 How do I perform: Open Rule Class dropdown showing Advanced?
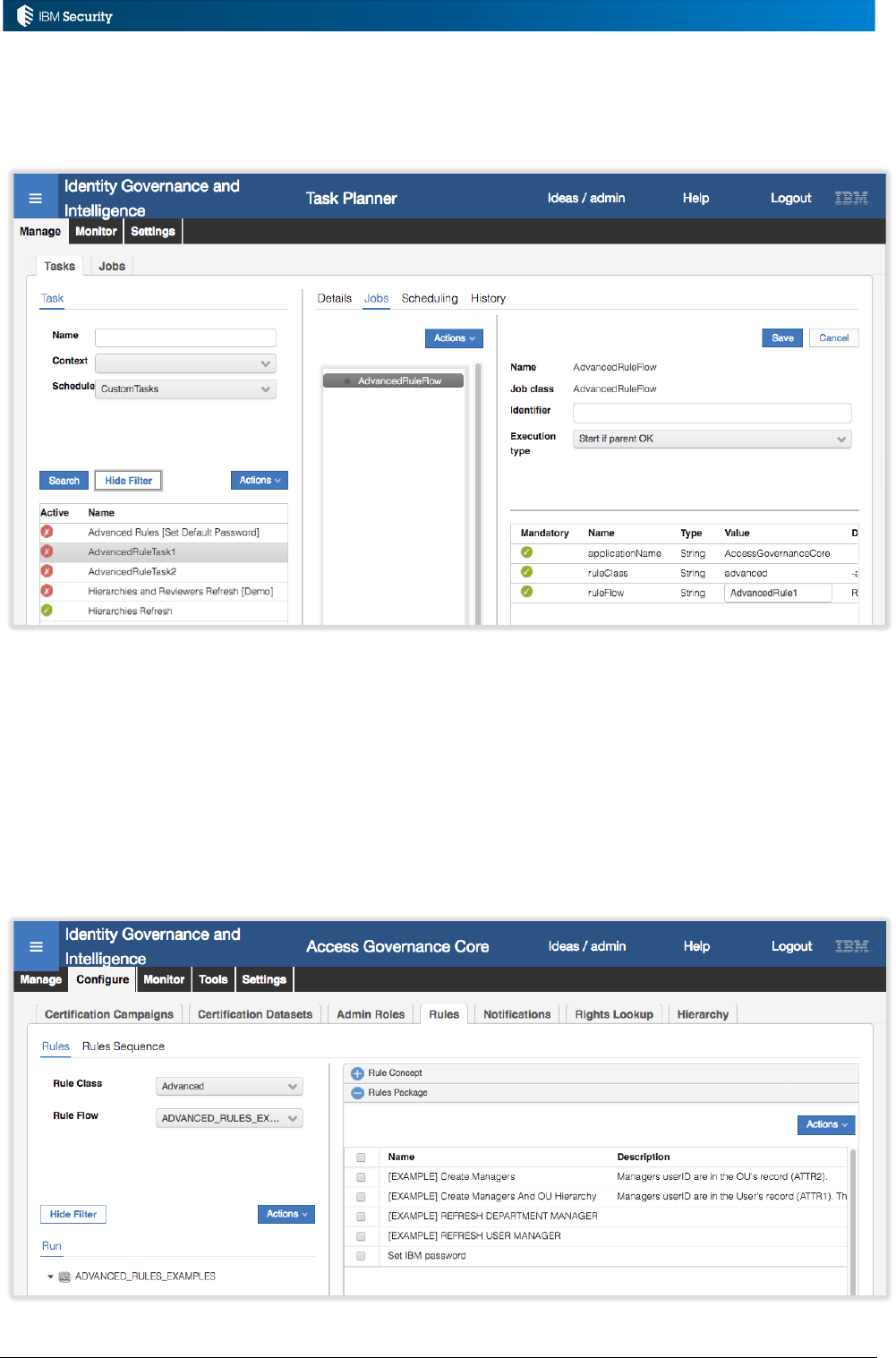pos(229,1087)
